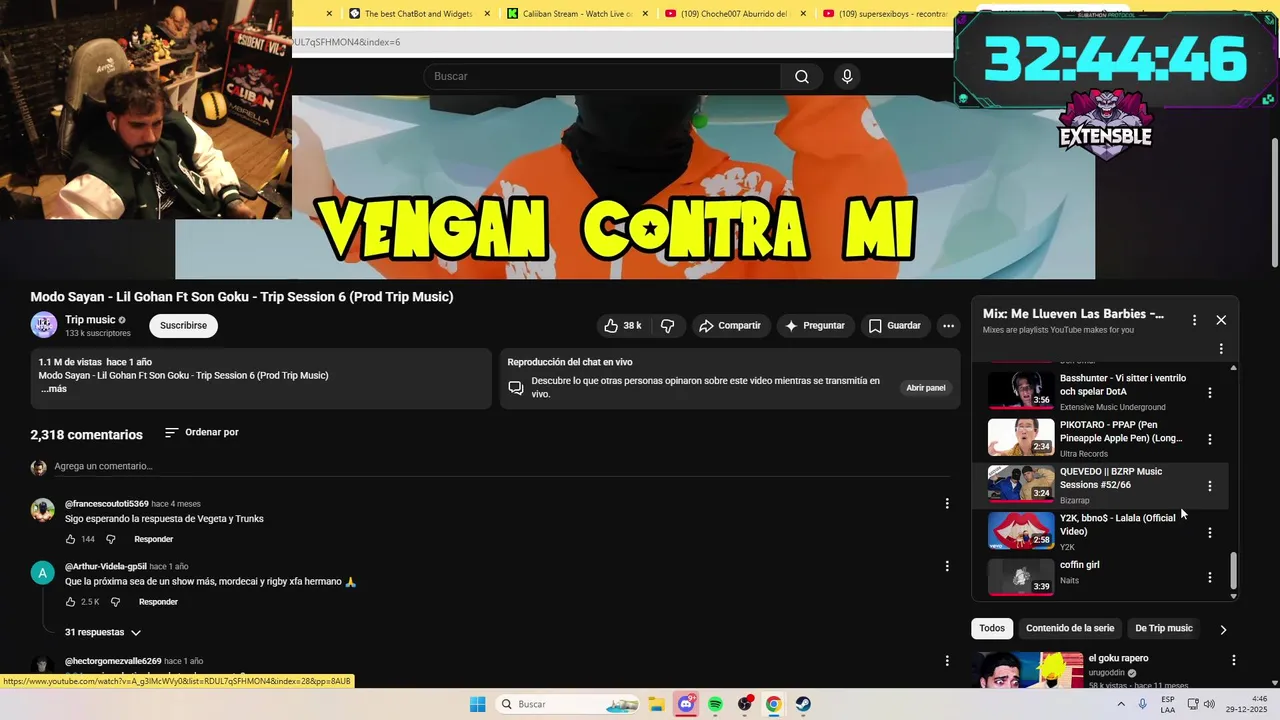
Task: Open the Ordenar por sort dropdown
Action: pos(202,433)
